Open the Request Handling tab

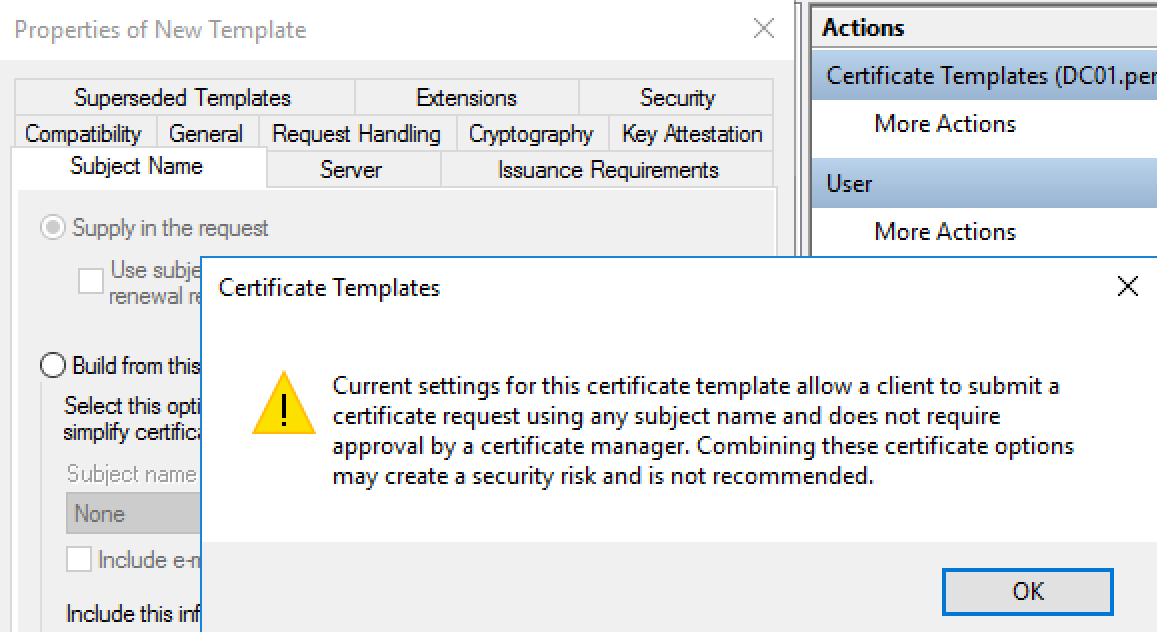click(356, 134)
